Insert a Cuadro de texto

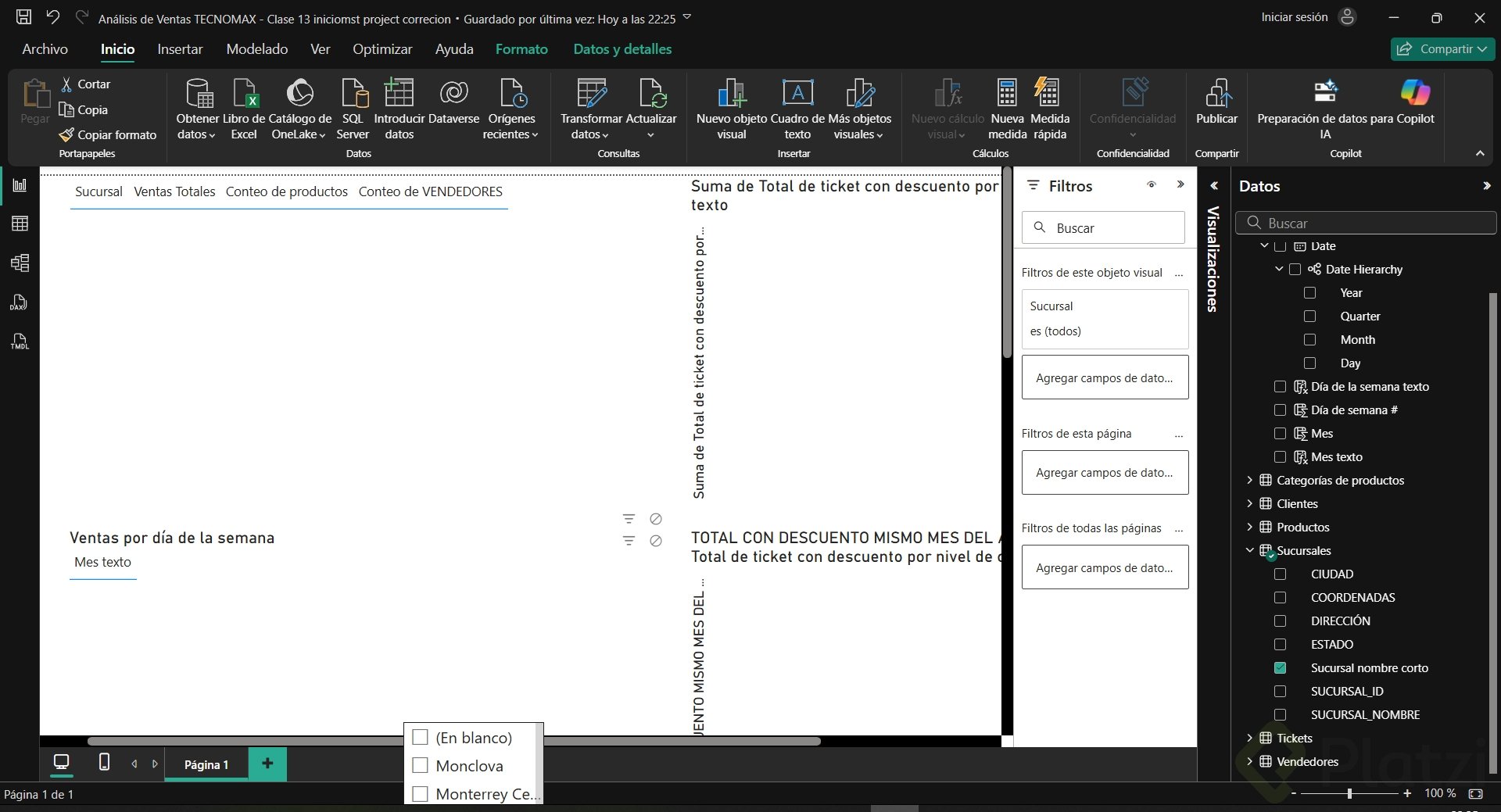click(x=797, y=109)
